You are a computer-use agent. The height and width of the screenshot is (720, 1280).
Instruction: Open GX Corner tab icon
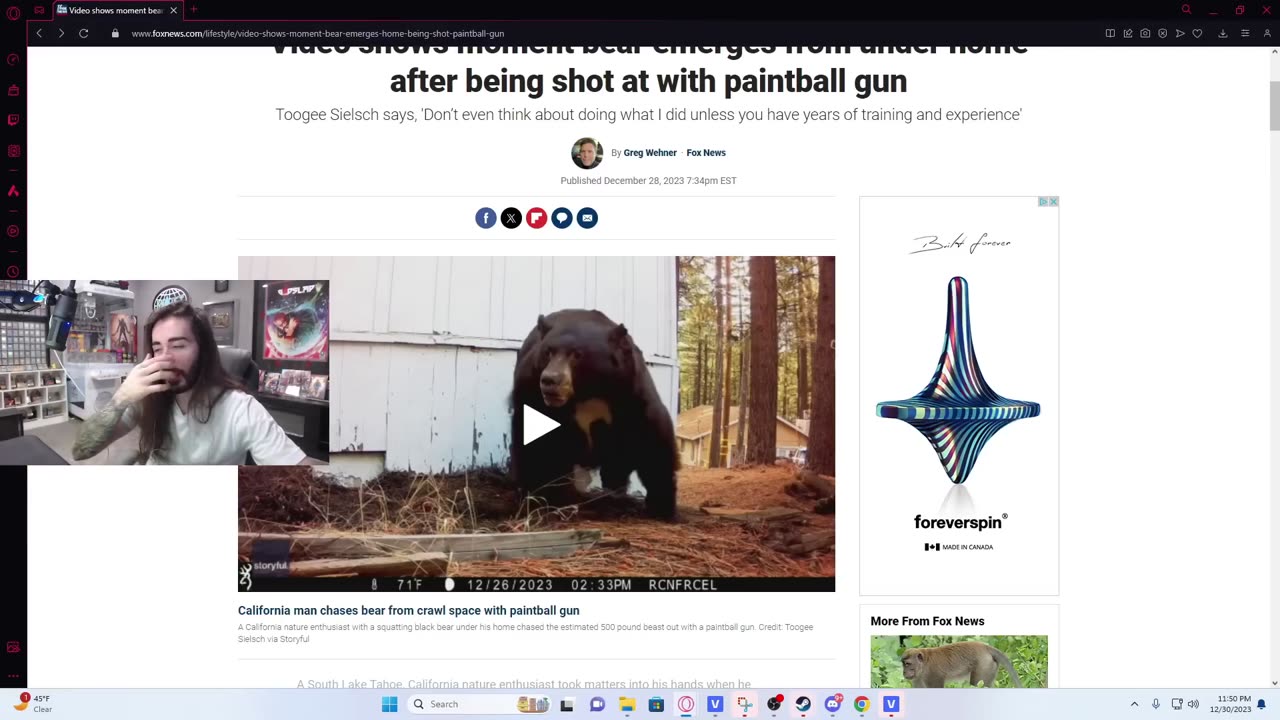[x=39, y=10]
